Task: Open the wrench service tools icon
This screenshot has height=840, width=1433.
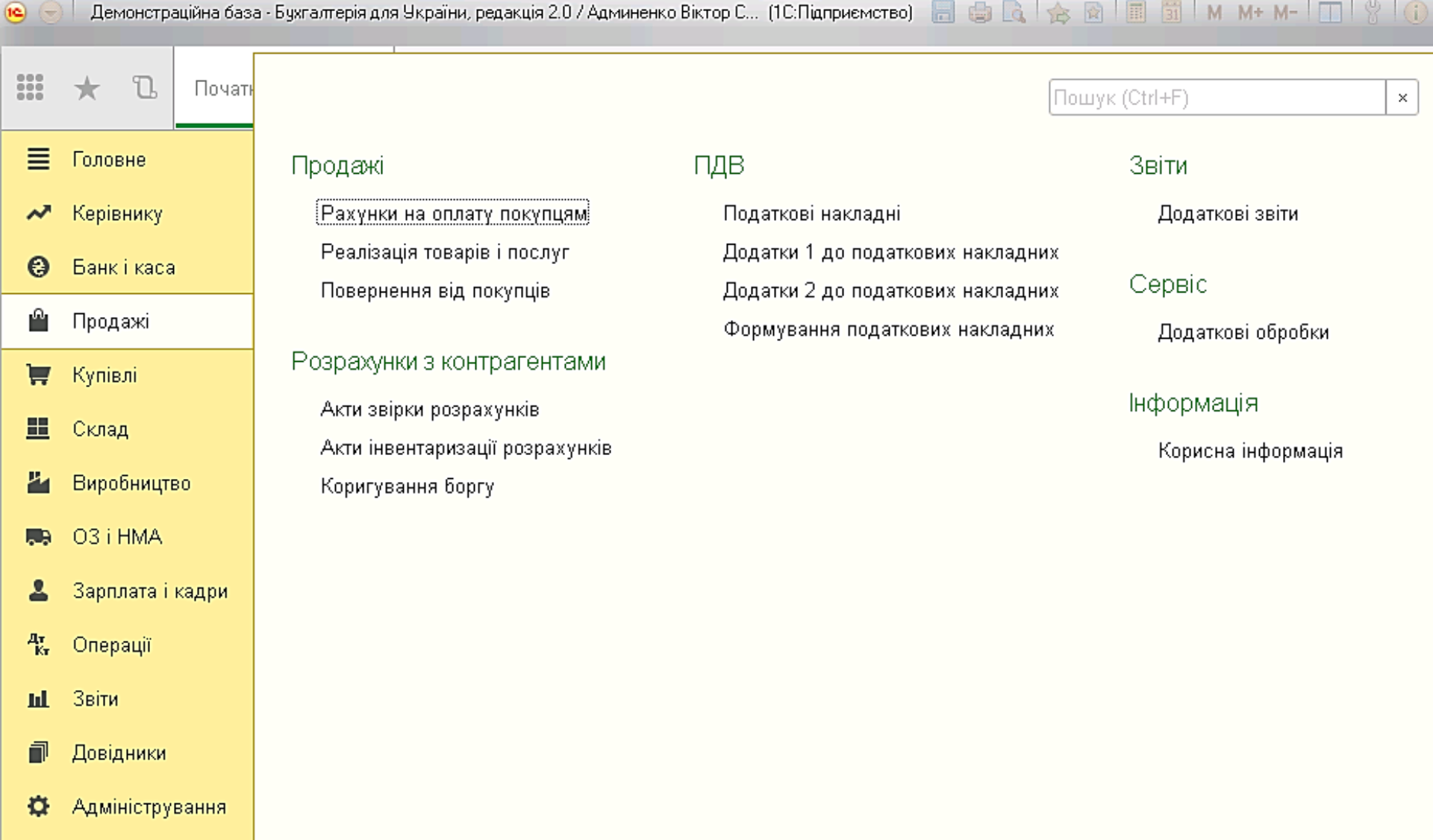Action: click(x=1372, y=12)
